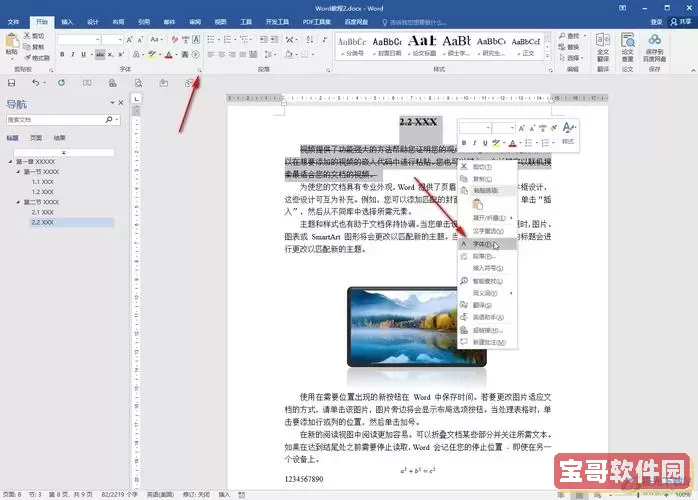
Task: Apply the ribbon red font color
Action: point(168,54)
